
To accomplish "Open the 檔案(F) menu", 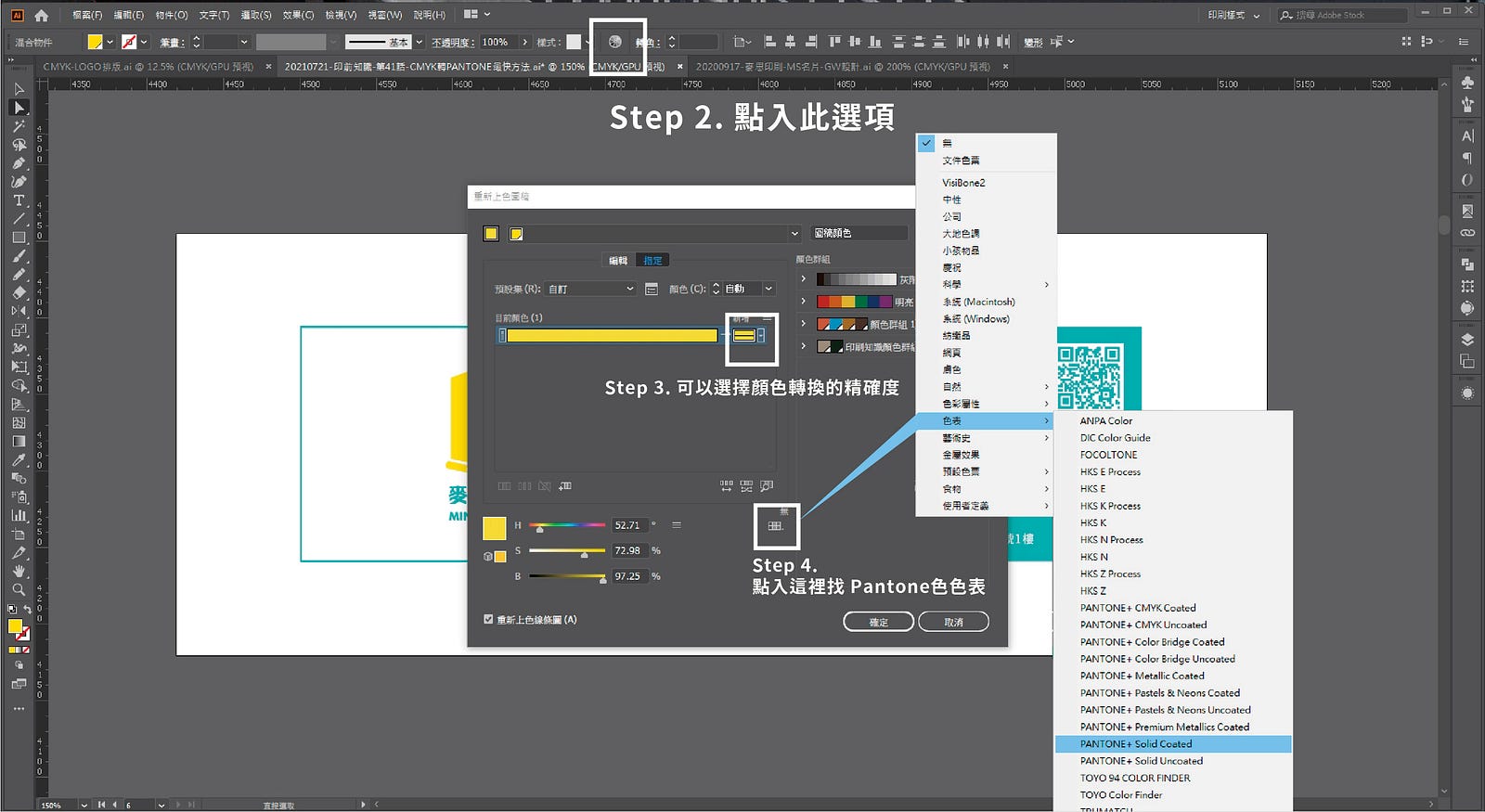I will (87, 15).
